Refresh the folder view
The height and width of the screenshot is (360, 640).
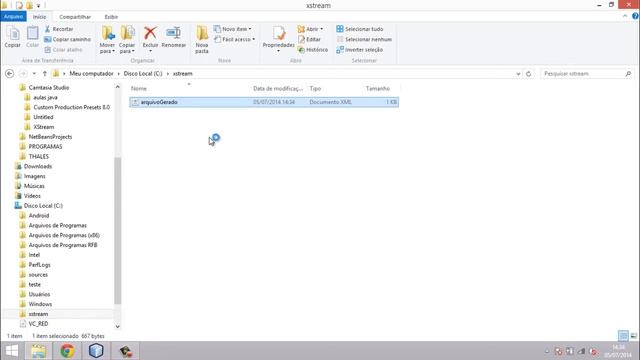coord(529,74)
